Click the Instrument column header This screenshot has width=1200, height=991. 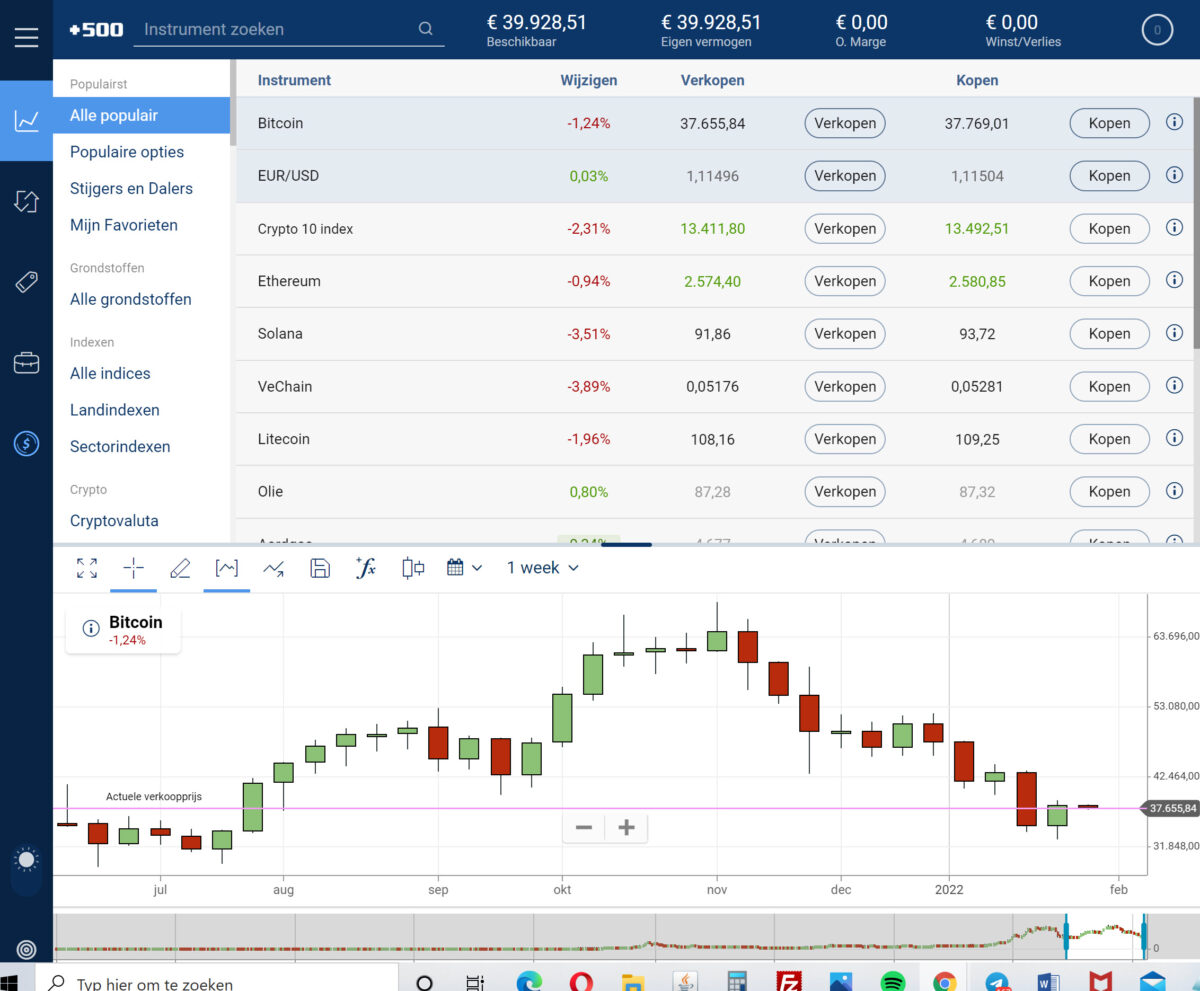pos(294,80)
